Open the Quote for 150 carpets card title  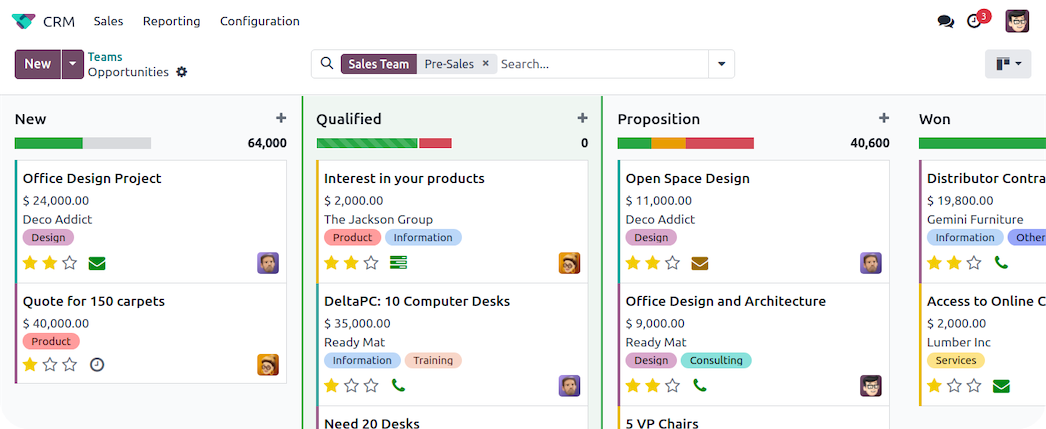click(x=93, y=302)
